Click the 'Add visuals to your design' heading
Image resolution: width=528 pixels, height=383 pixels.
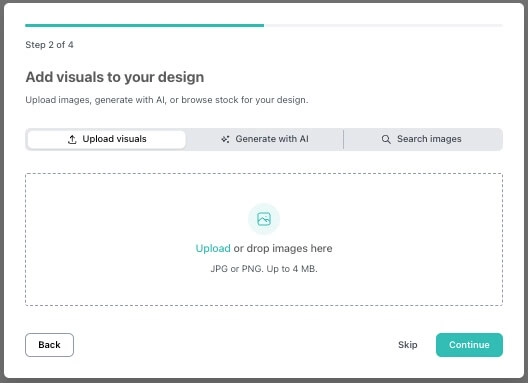115,77
